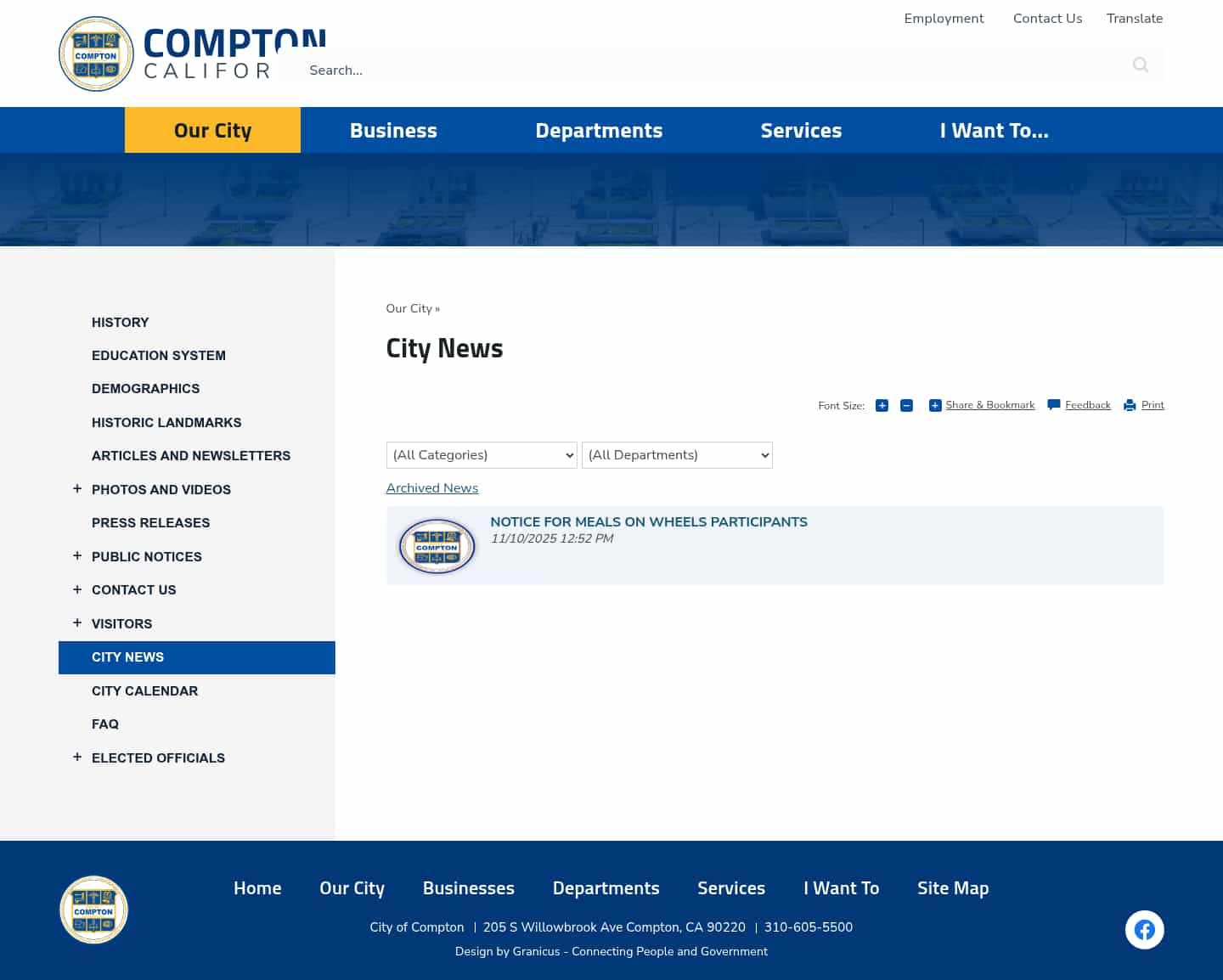Increase font size with the plus icon

click(882, 405)
